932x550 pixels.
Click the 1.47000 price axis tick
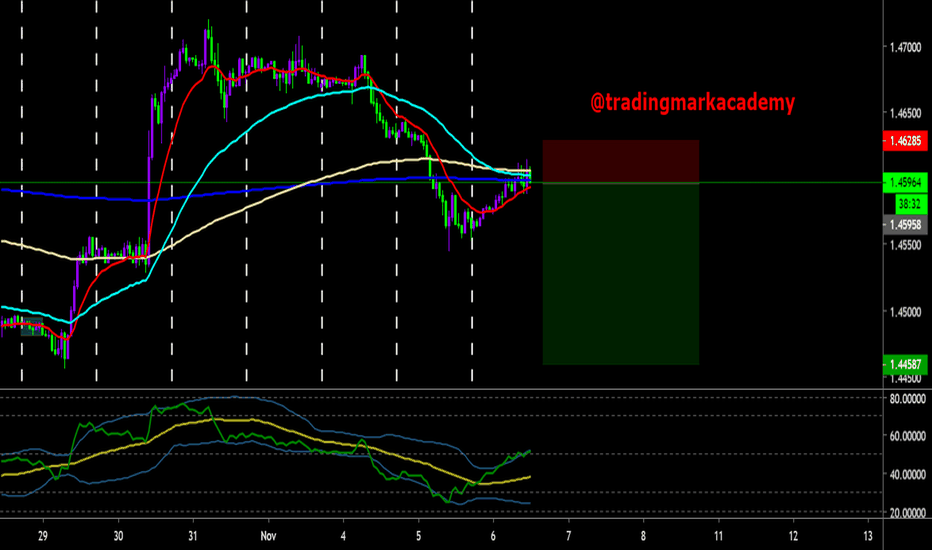tap(905, 47)
